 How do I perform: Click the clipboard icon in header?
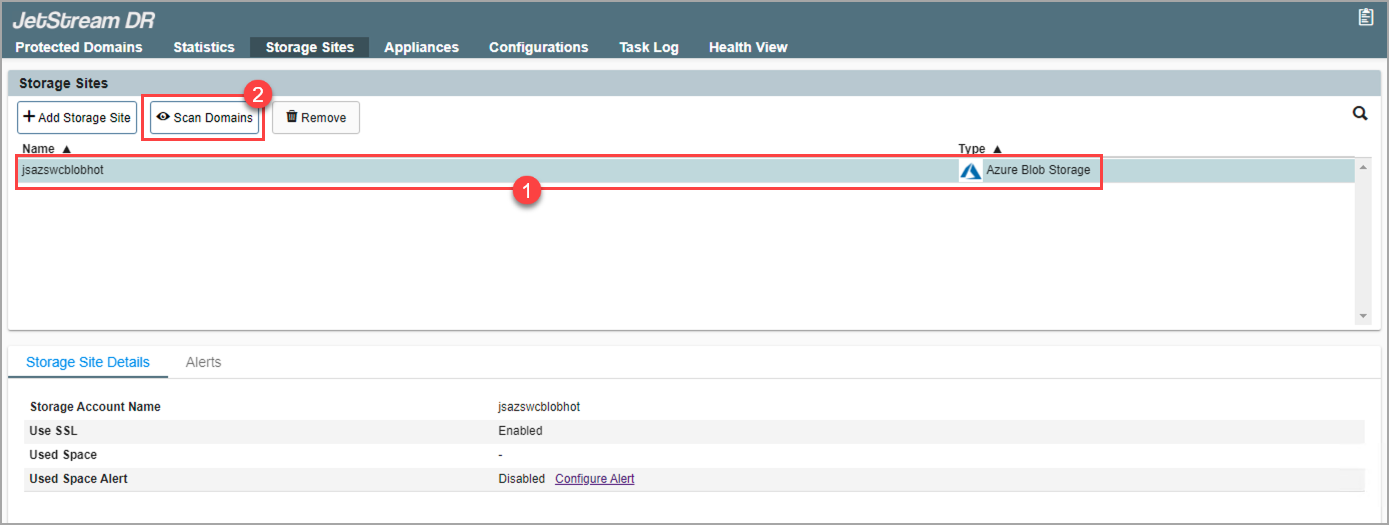click(1366, 17)
